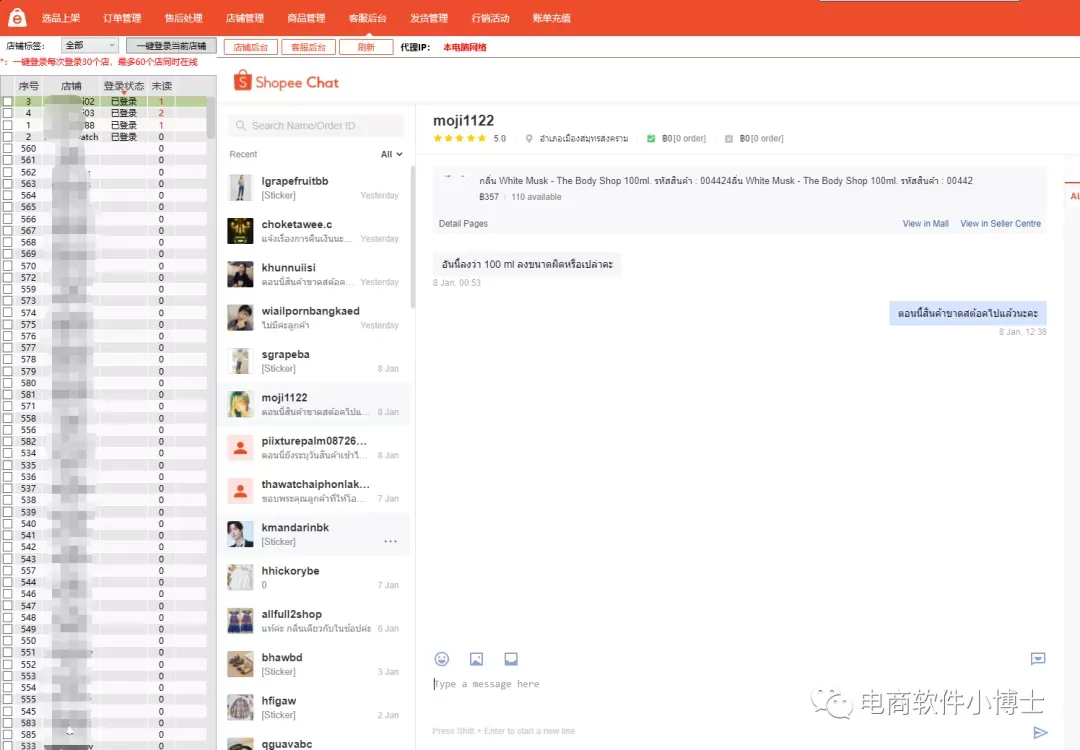The image size is (1080, 750).
Task: Tick checkbox for row 570
Action: (x=8, y=266)
